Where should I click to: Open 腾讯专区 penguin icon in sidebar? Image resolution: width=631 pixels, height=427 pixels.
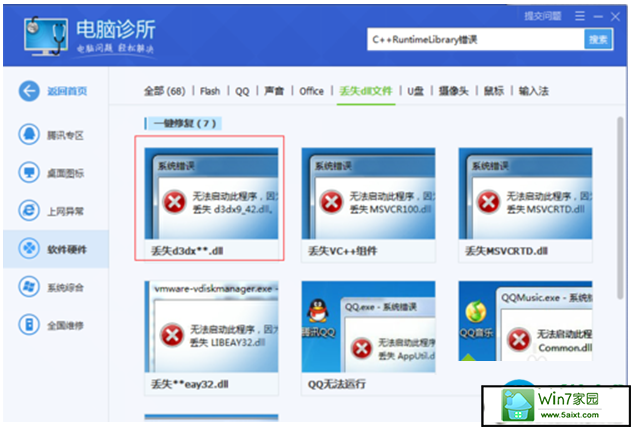29,134
